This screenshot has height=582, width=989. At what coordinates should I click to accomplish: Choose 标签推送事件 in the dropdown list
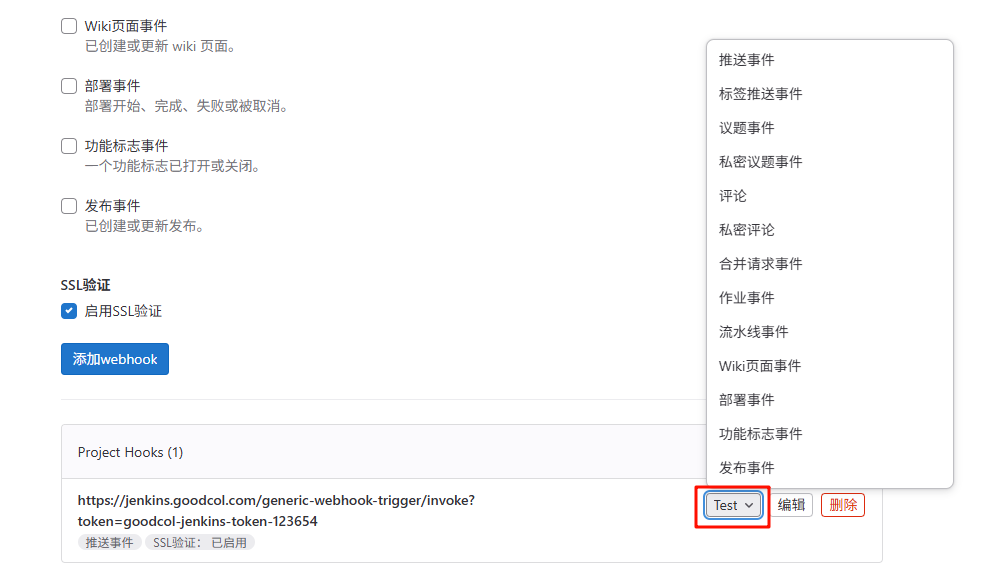pos(829,94)
